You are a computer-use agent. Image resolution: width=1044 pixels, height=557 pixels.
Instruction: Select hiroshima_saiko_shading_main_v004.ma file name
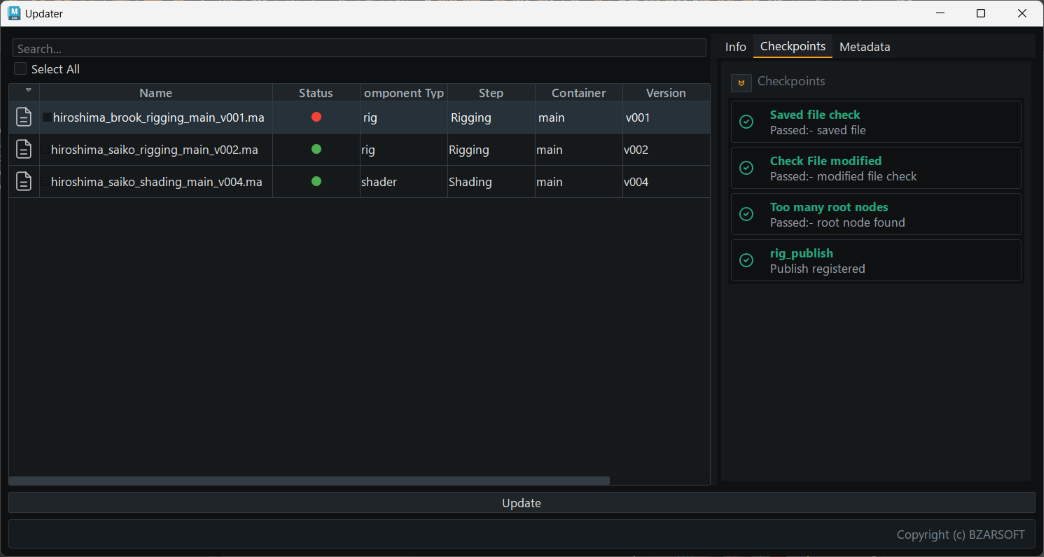click(156, 182)
